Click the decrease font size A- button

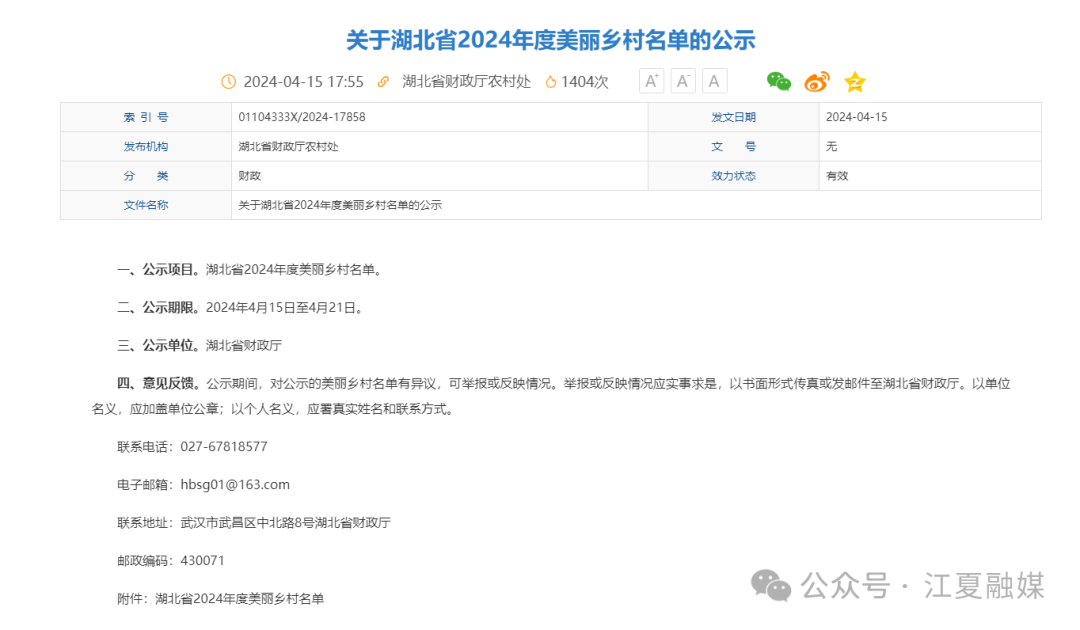point(683,81)
